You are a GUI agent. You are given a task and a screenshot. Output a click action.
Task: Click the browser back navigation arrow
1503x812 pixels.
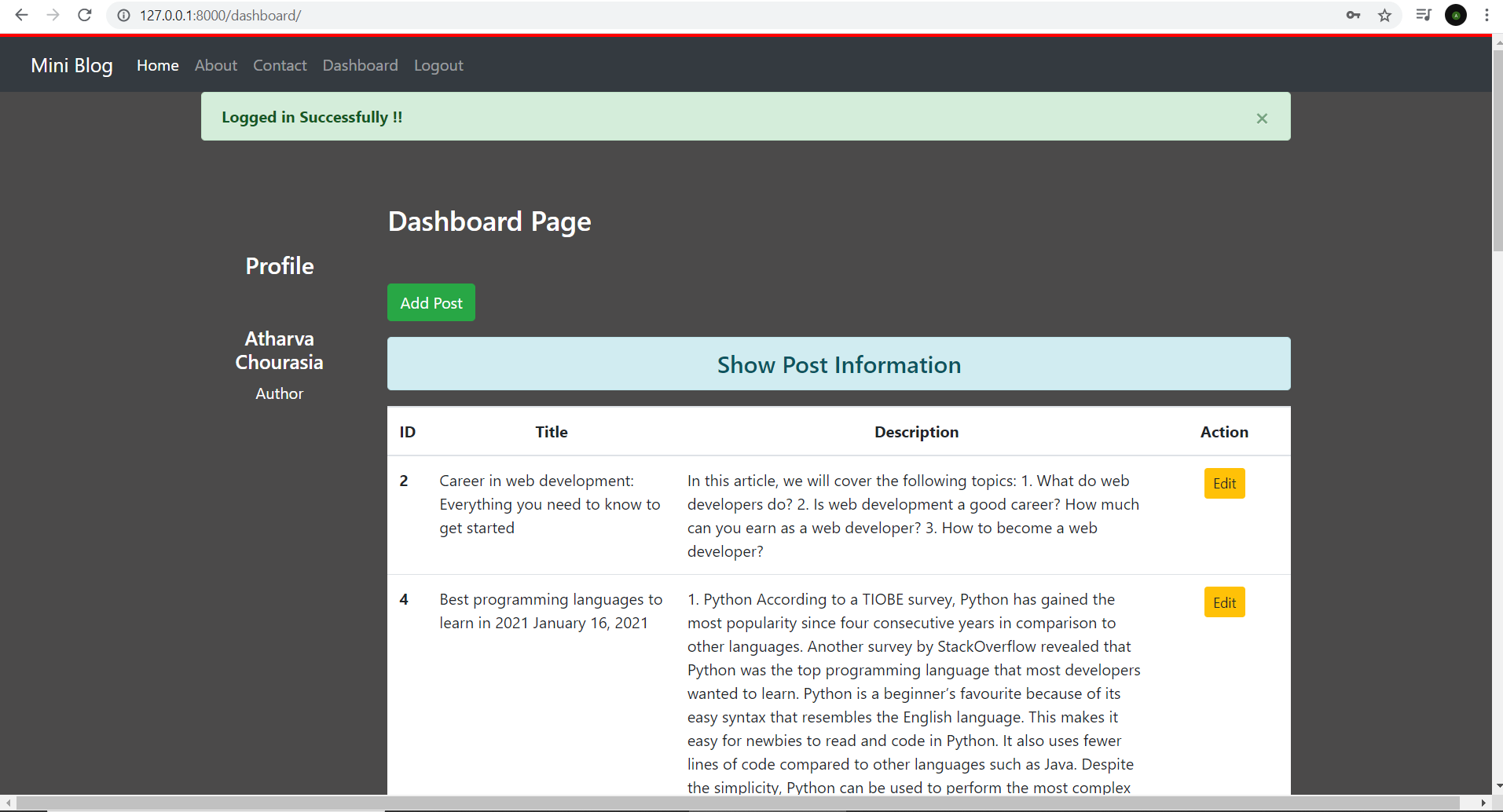click(21, 15)
